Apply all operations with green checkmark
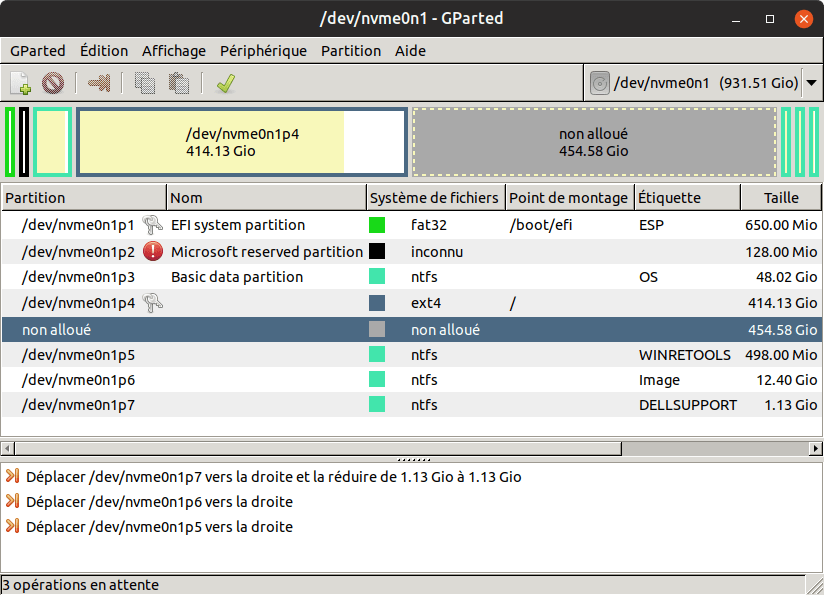824x595 pixels. tap(225, 83)
